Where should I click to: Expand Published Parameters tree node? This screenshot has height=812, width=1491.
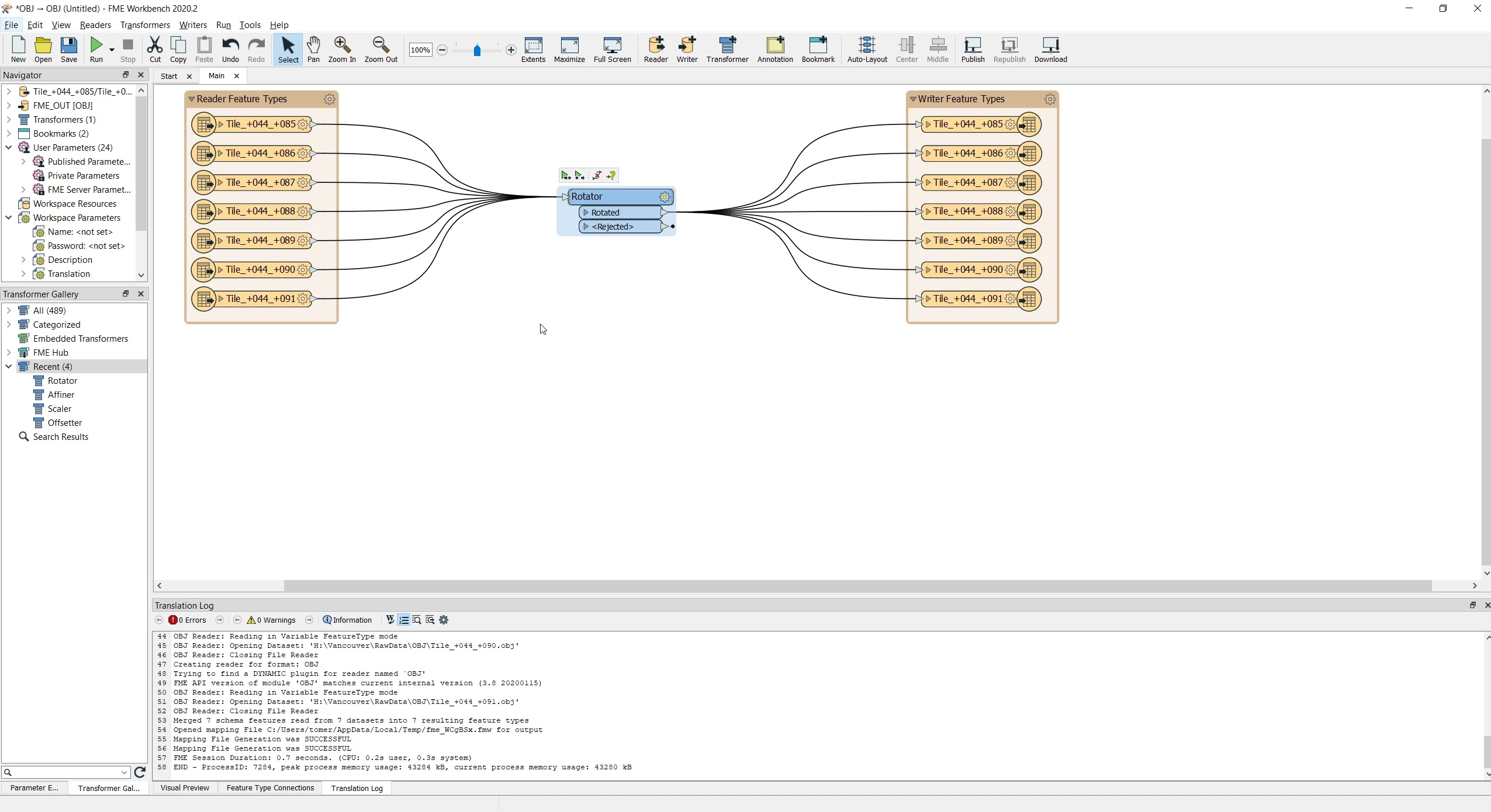tap(23, 162)
